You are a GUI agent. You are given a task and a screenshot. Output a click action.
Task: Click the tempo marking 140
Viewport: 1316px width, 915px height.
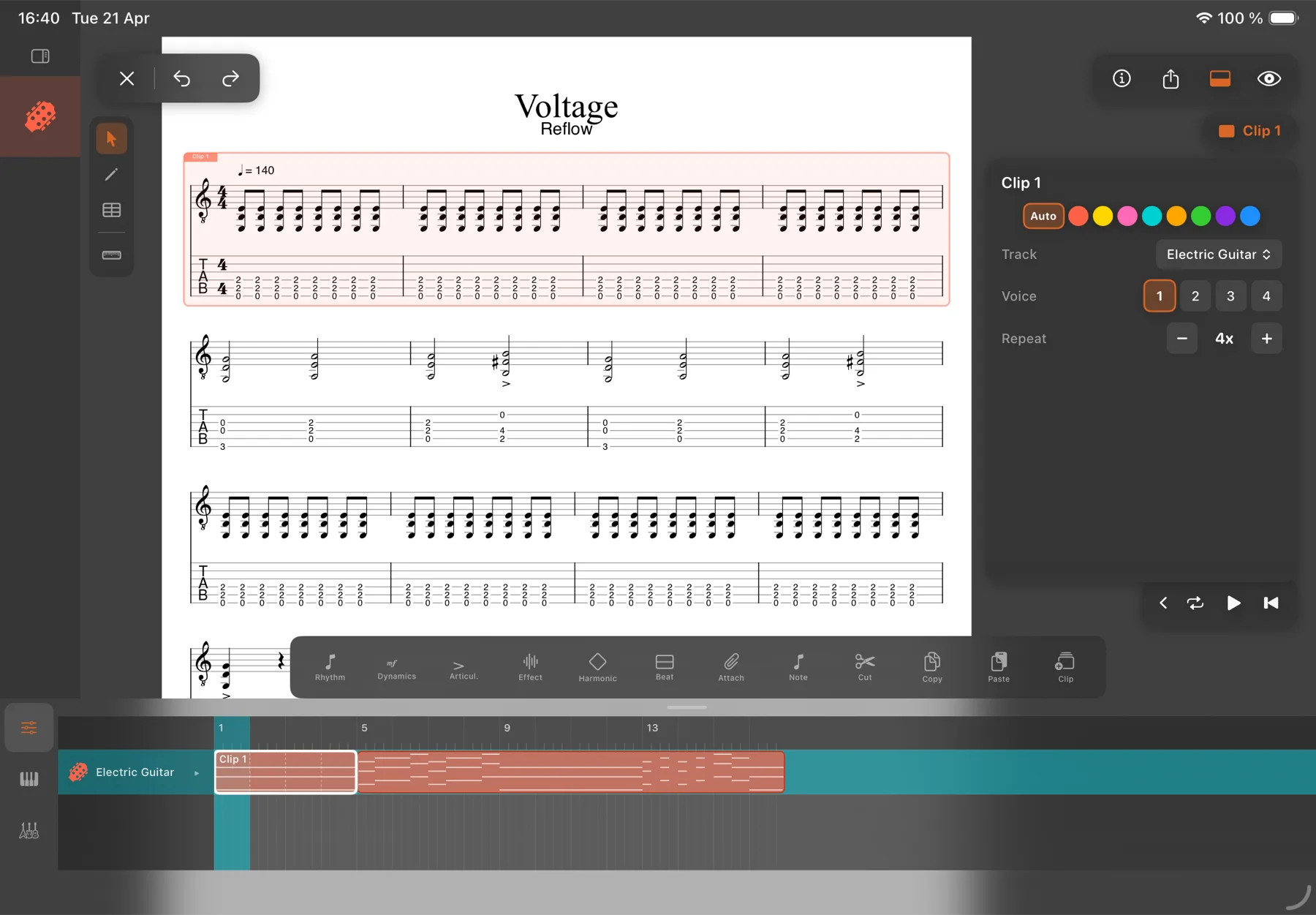coord(257,170)
